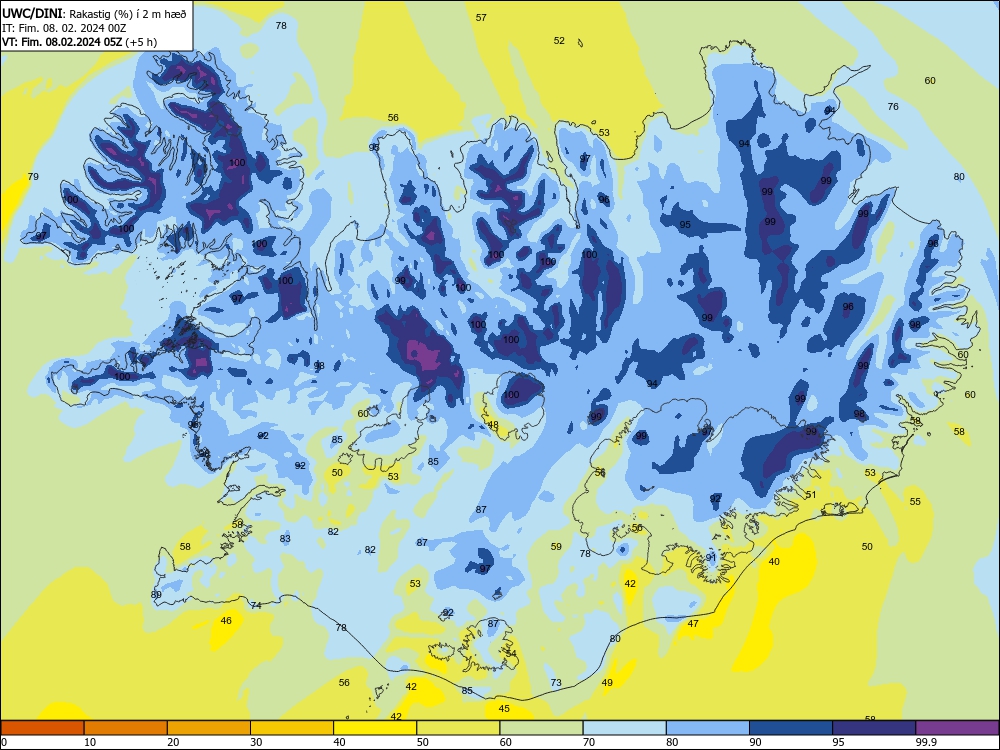Click the bright yellow 40–50 legend swatch
Viewport: 1000px width, 750px height.
(x=375, y=728)
